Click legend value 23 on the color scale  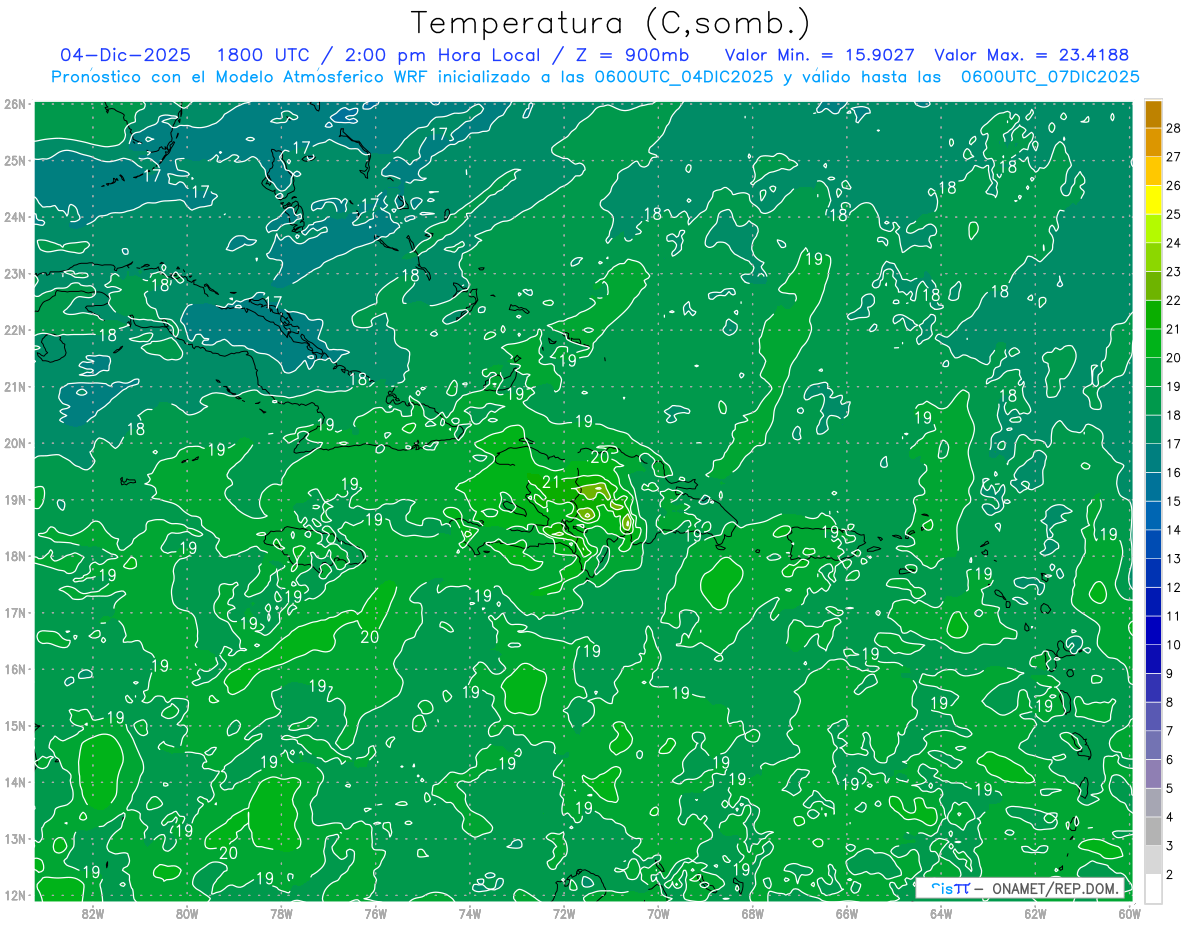click(1174, 271)
